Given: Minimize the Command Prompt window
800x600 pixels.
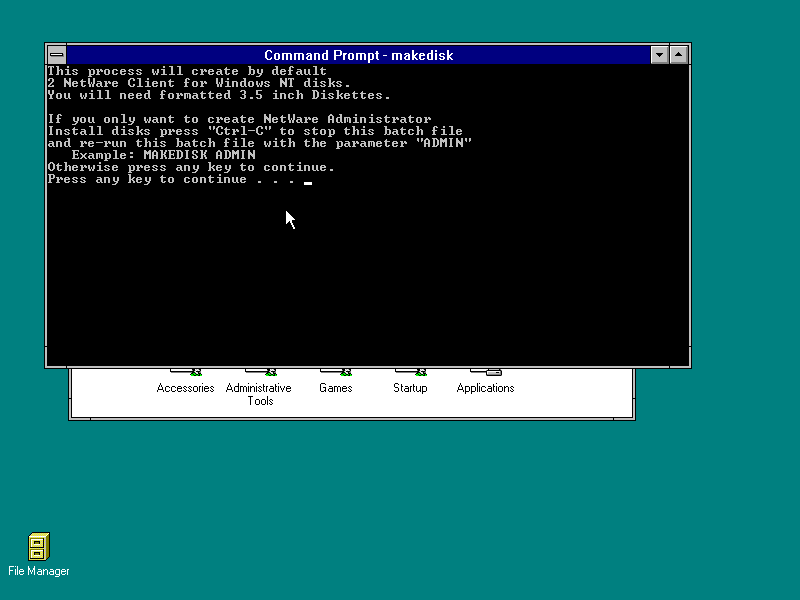Looking at the screenshot, I should point(659,55).
